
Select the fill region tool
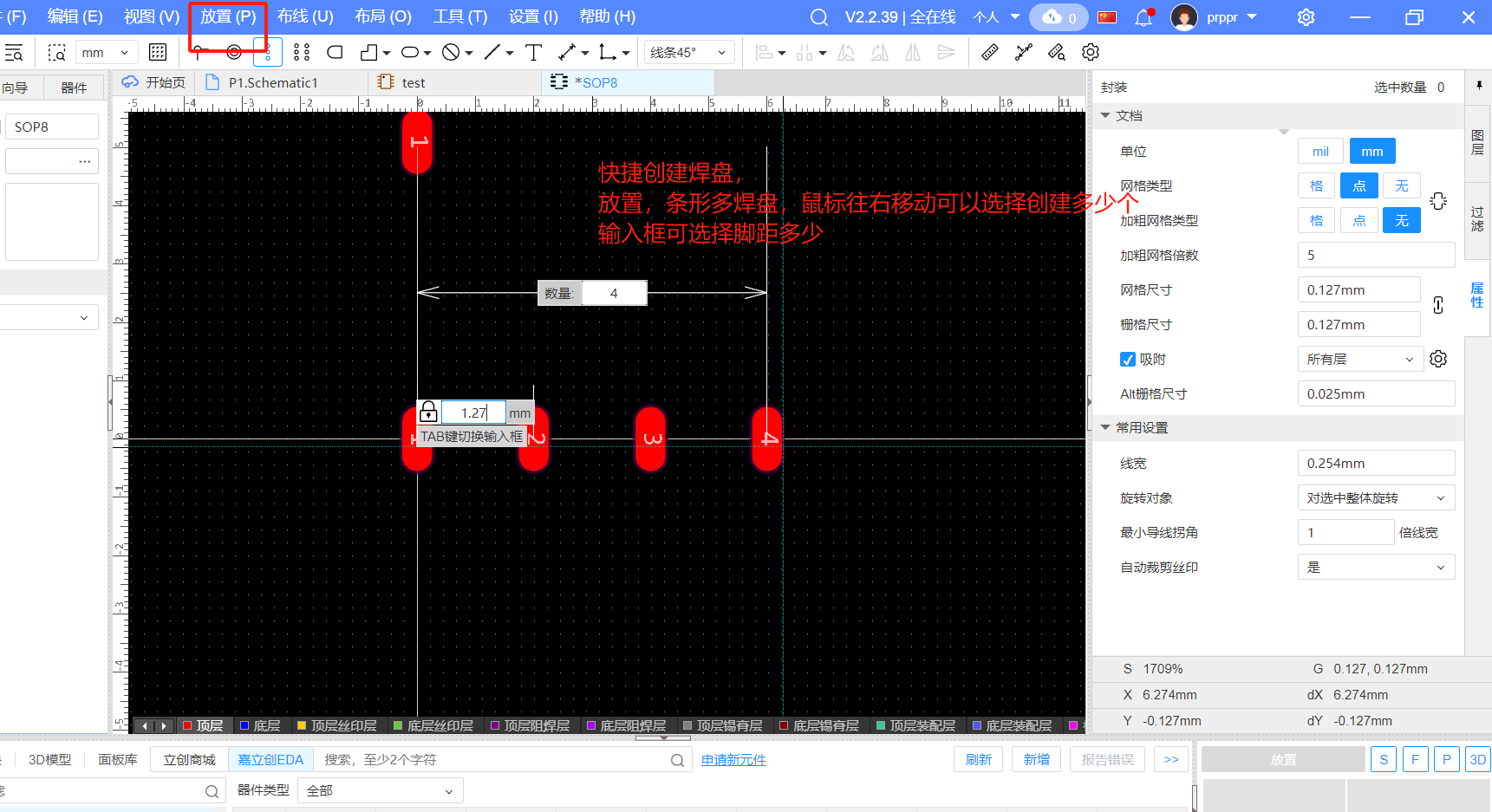pos(335,53)
